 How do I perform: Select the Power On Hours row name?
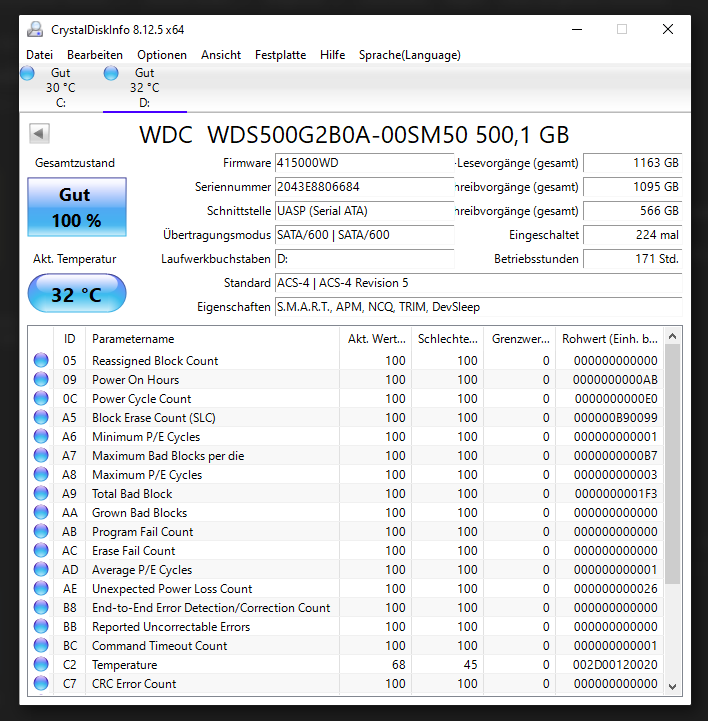[135, 379]
